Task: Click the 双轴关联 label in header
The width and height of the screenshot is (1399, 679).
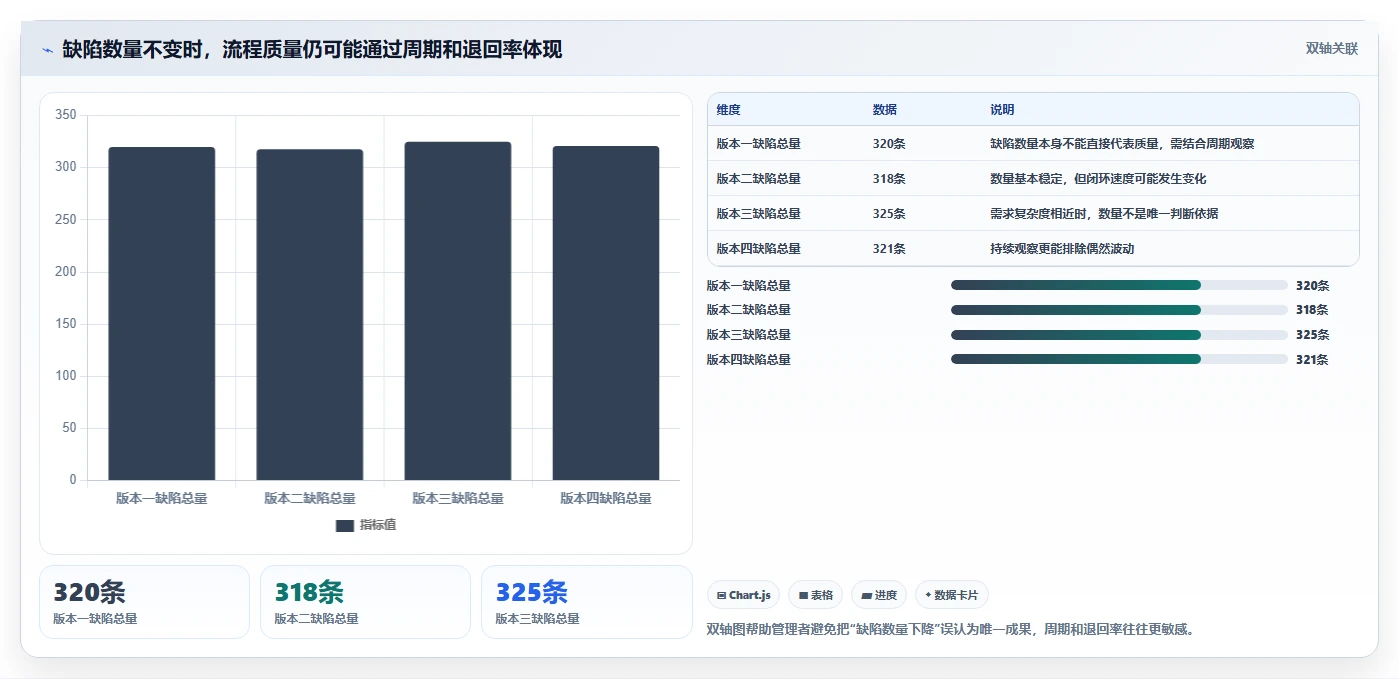Action: coord(1332,49)
